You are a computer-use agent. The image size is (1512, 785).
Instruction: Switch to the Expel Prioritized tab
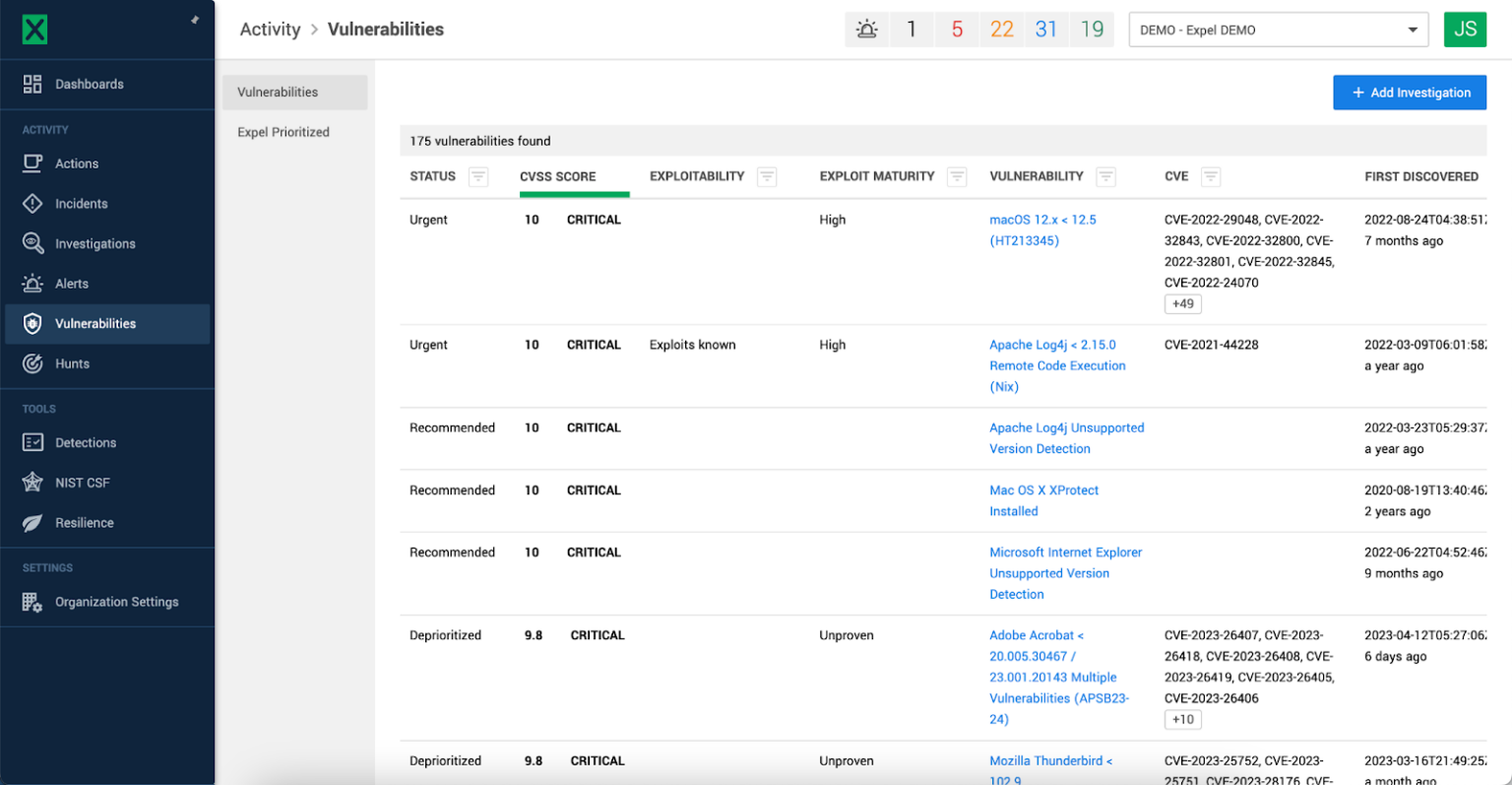[x=283, y=132]
